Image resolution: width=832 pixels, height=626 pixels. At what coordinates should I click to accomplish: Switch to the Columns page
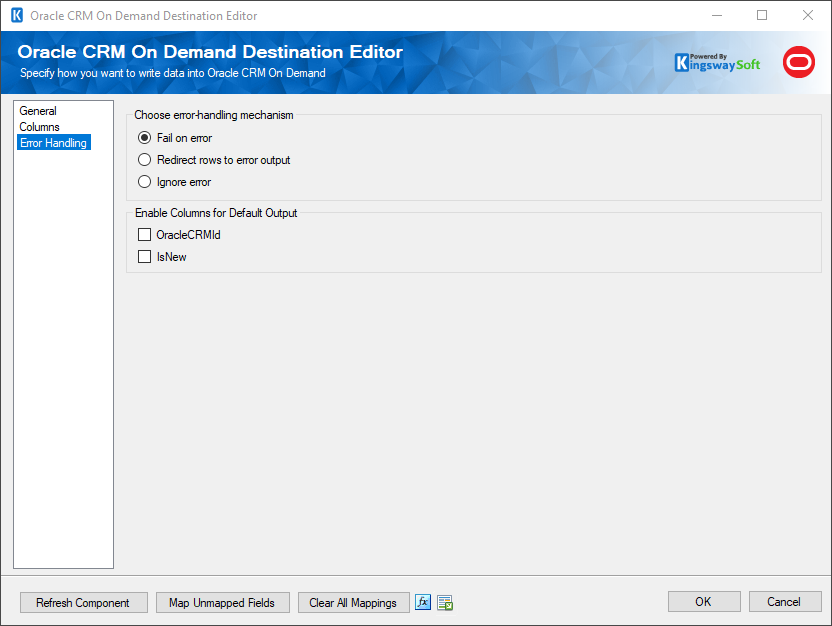coord(39,127)
